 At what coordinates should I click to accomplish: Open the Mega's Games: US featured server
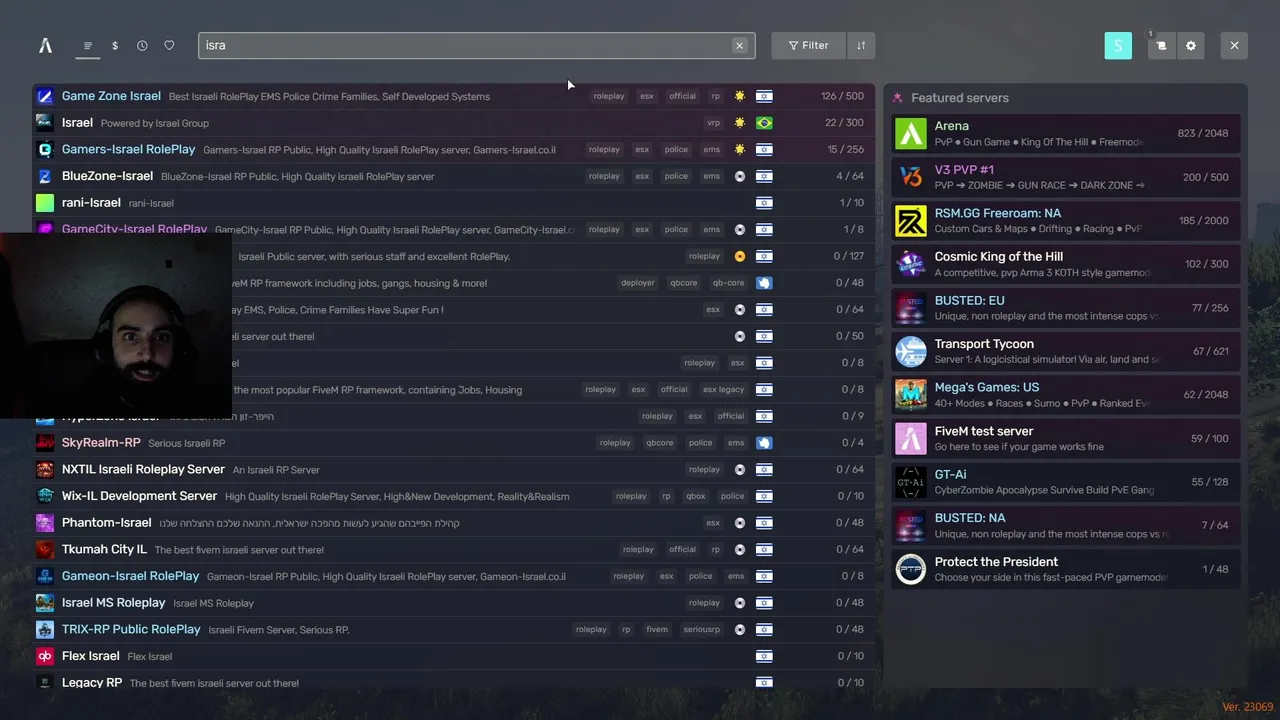[x=1066, y=394]
